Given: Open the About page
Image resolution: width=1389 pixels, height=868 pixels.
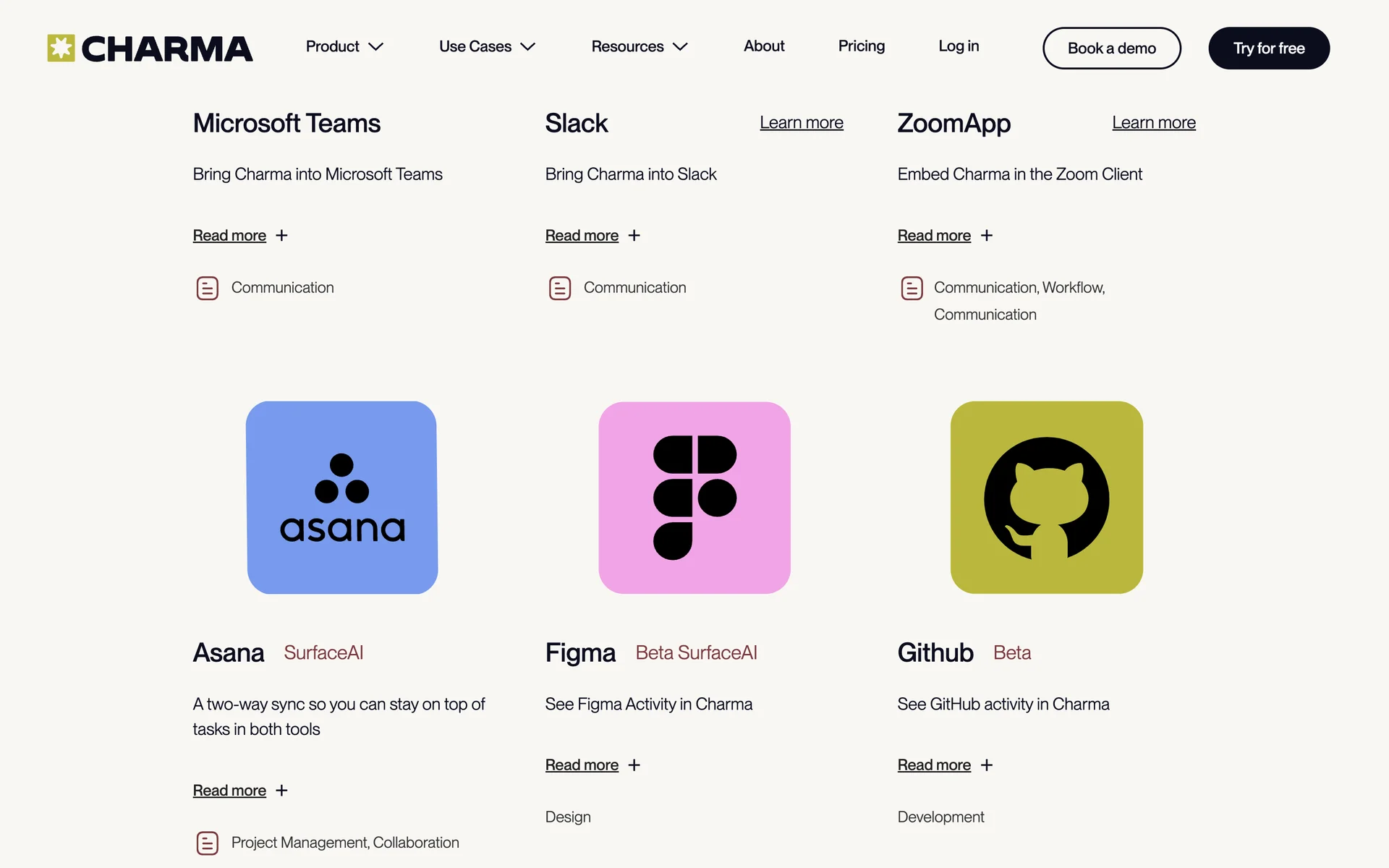Looking at the screenshot, I should click(x=764, y=46).
